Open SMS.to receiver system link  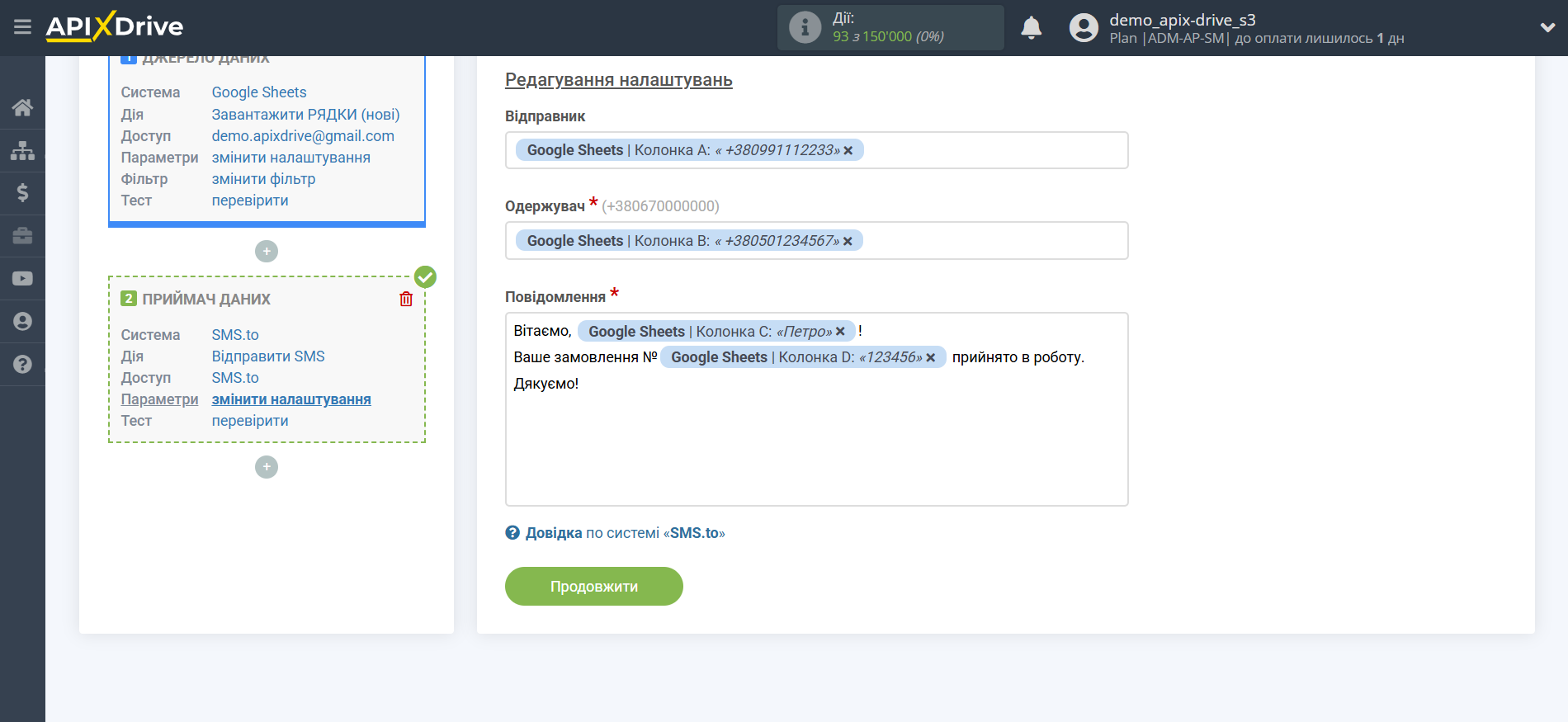(235, 335)
